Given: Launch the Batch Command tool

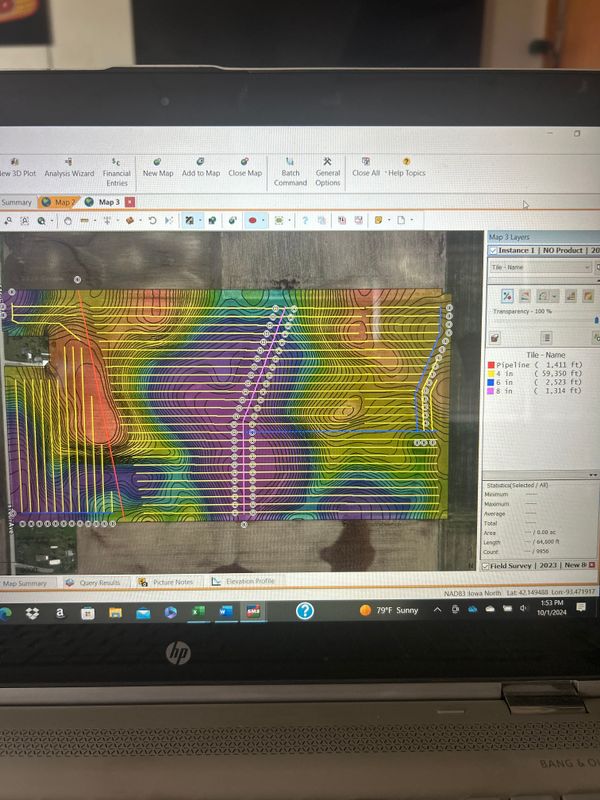Looking at the screenshot, I should [x=290, y=172].
